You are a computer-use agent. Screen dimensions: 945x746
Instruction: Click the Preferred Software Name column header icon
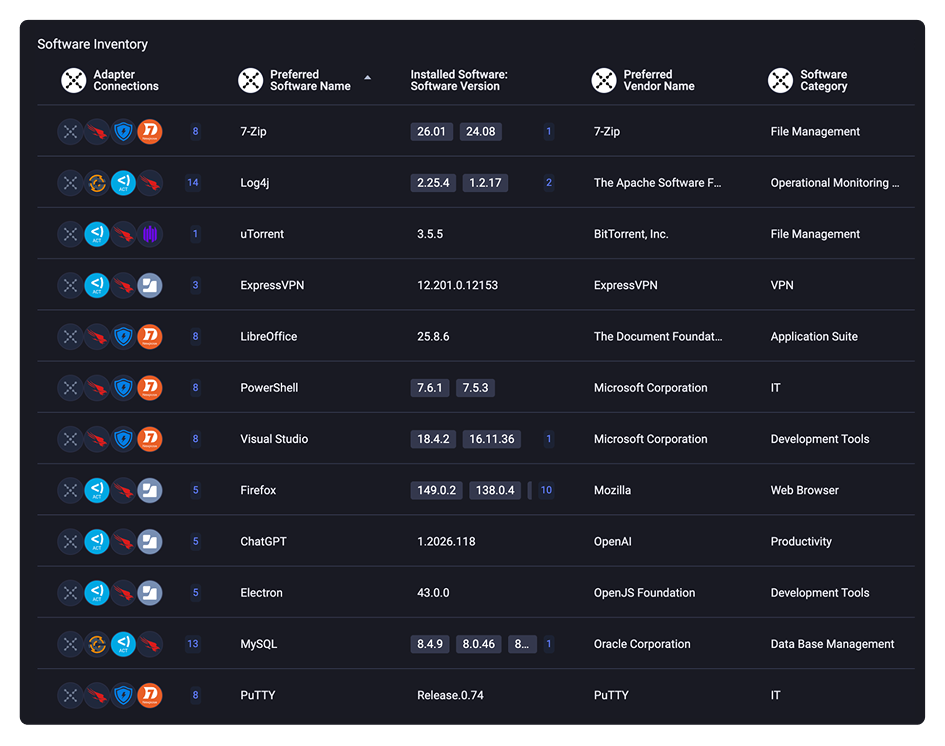(251, 80)
